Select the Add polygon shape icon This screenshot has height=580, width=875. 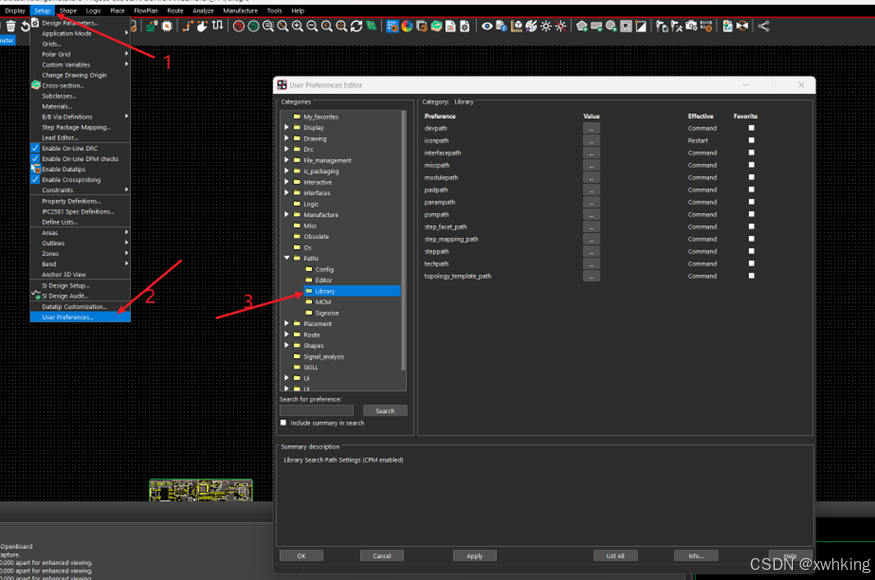[x=582, y=26]
